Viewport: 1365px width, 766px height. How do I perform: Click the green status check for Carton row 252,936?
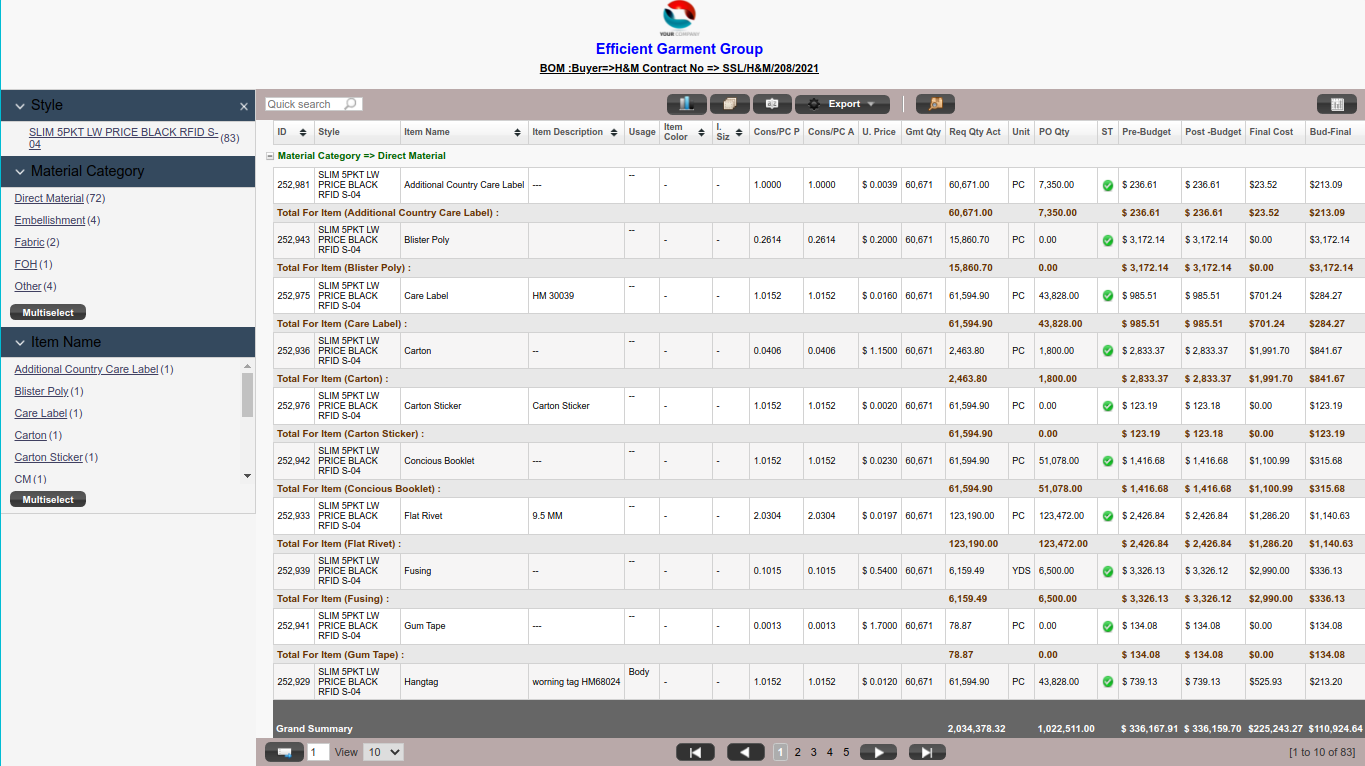point(1108,351)
